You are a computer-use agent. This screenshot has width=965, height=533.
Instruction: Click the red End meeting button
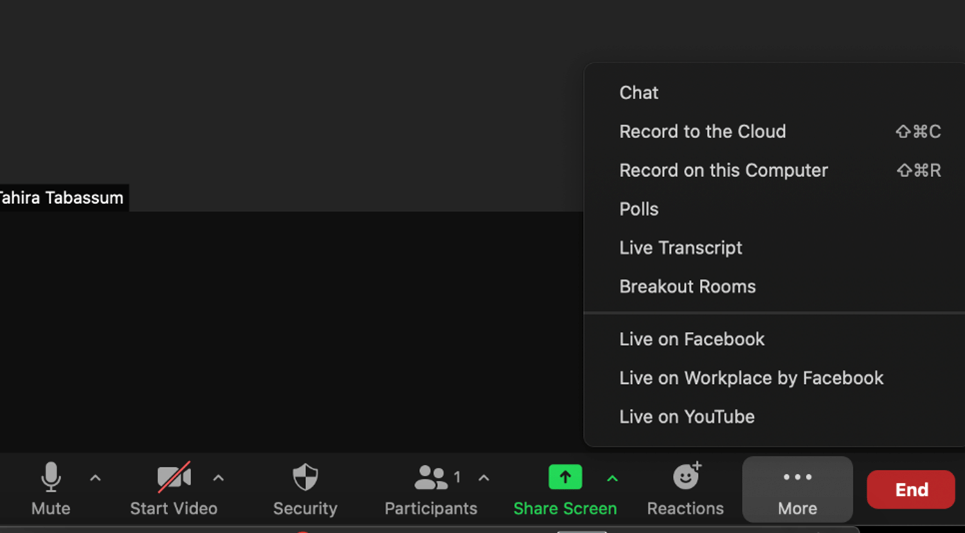click(911, 489)
